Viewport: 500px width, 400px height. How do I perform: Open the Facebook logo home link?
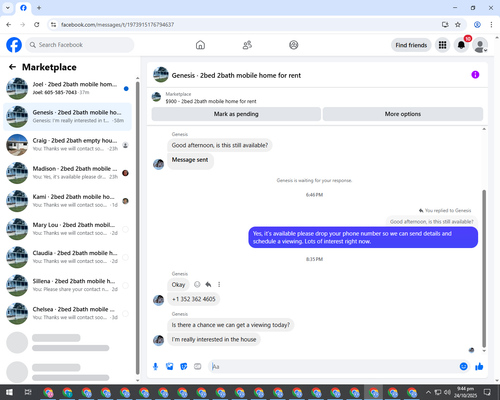pos(14,45)
